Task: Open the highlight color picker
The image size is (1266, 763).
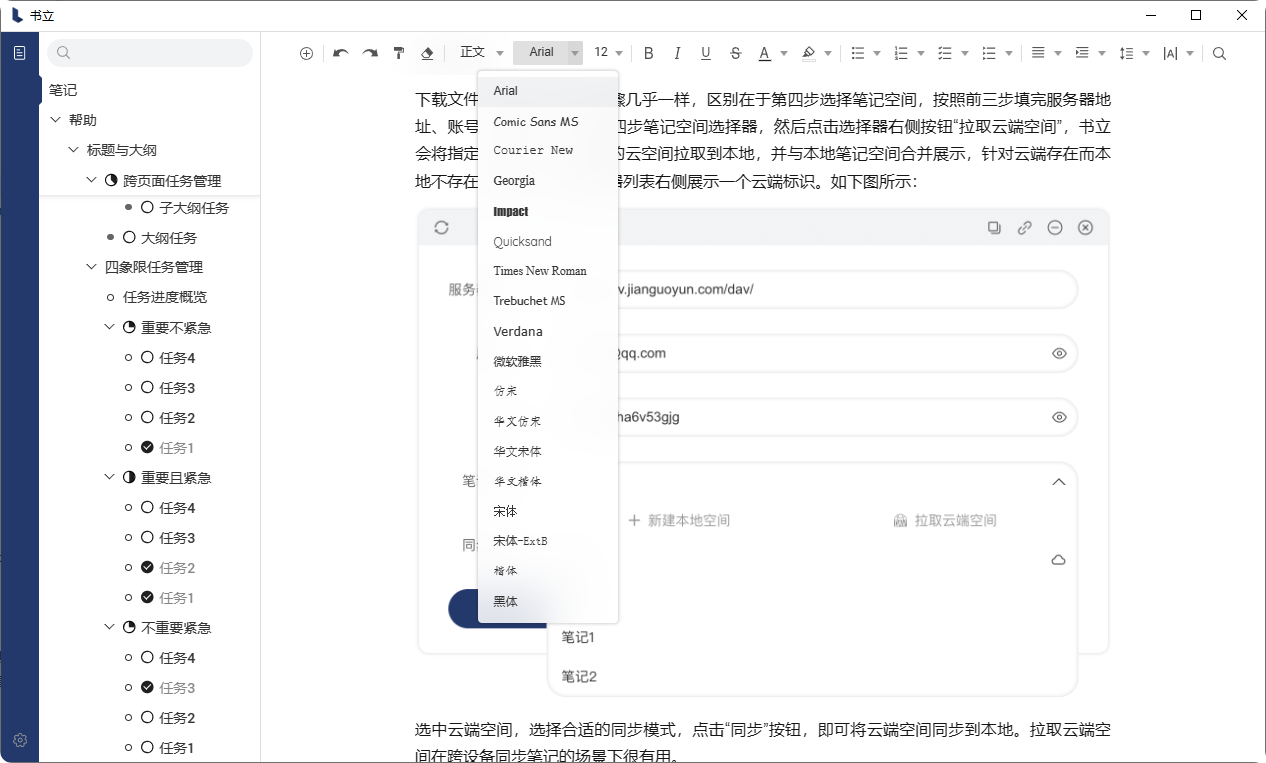Action: pos(810,53)
